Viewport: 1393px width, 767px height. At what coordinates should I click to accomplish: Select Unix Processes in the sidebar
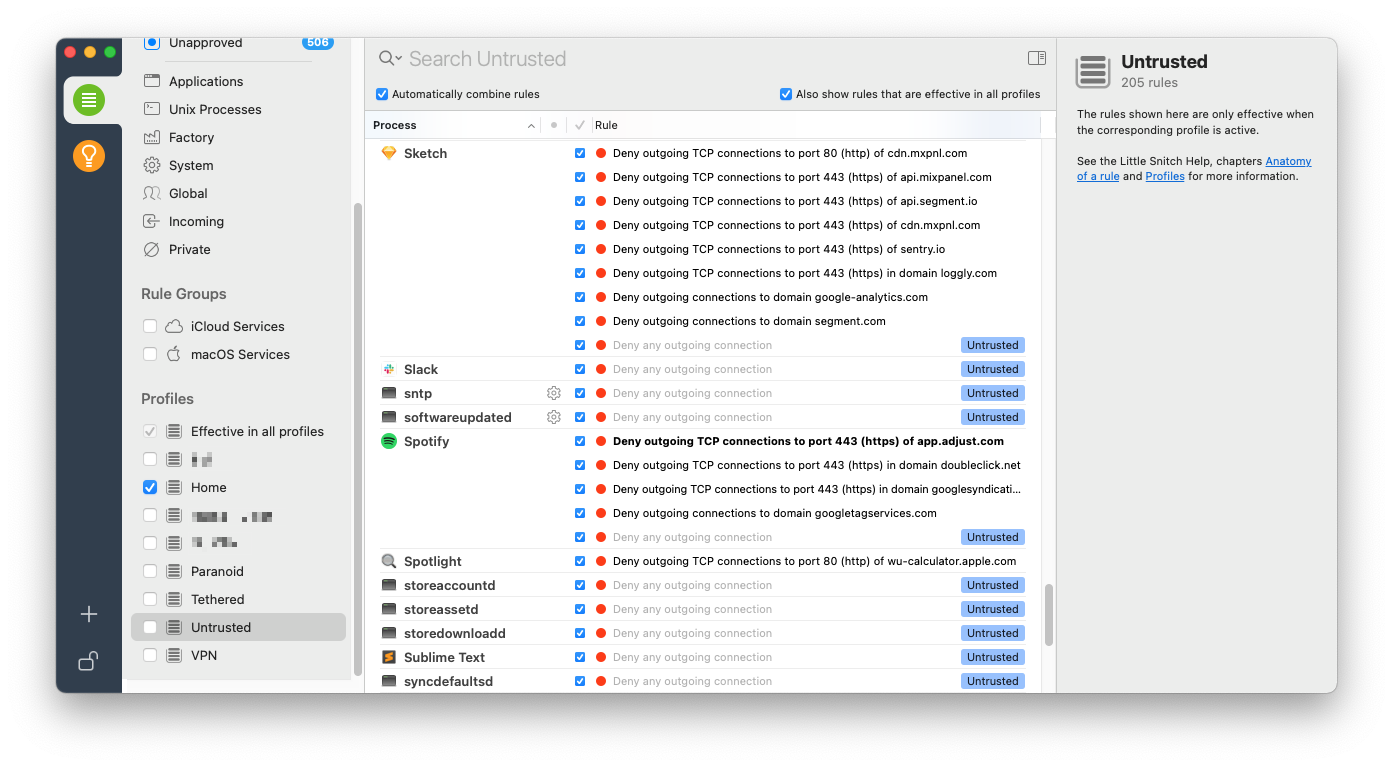pos(215,109)
